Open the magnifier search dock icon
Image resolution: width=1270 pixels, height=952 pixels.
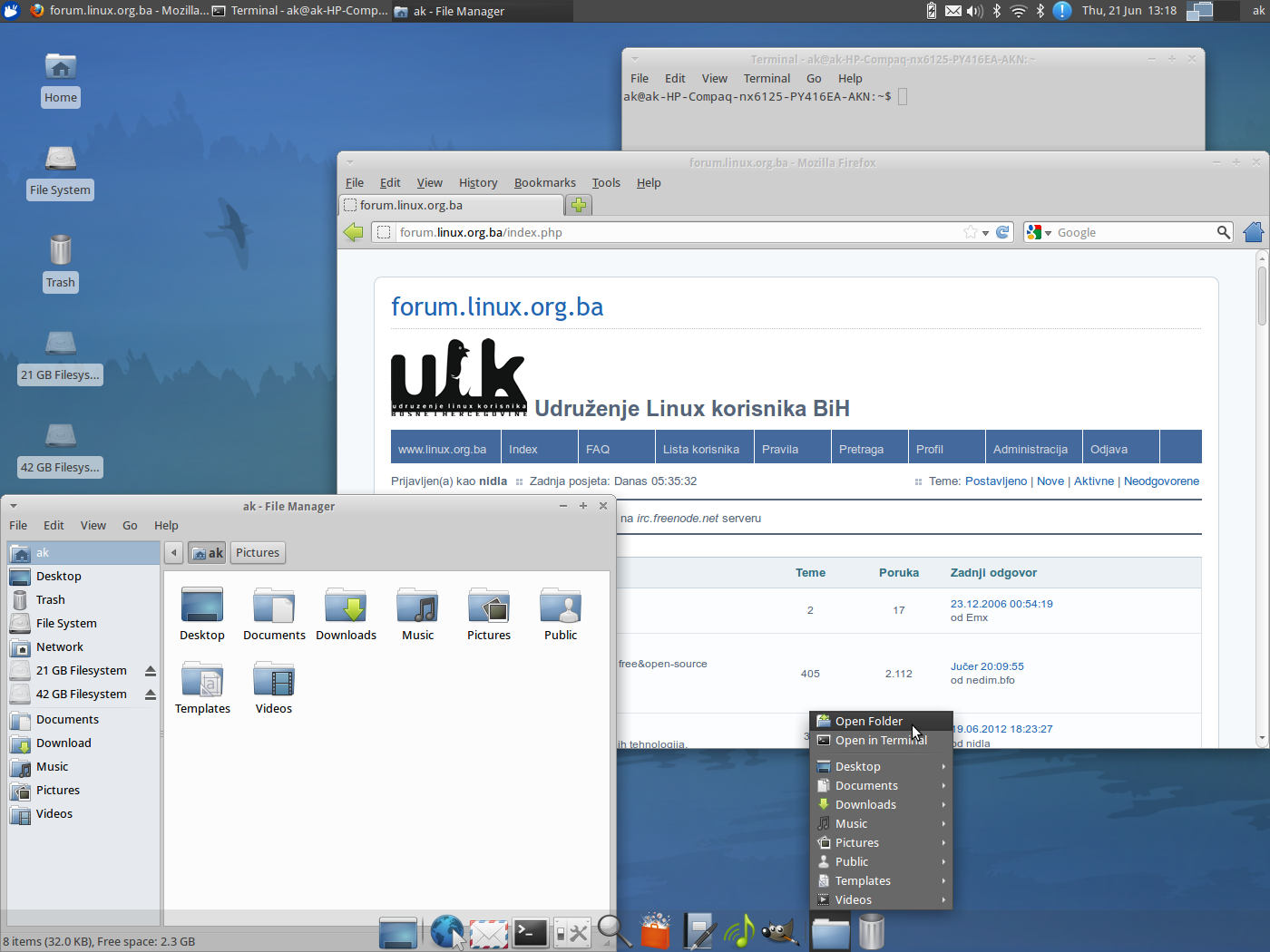(613, 931)
